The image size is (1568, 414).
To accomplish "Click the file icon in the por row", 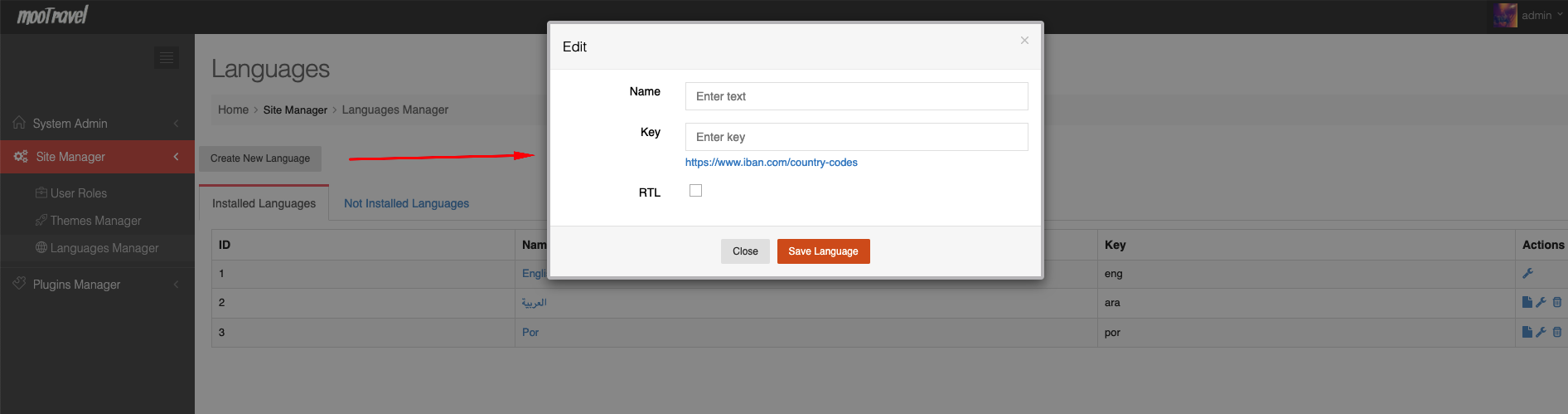I will click(1527, 332).
